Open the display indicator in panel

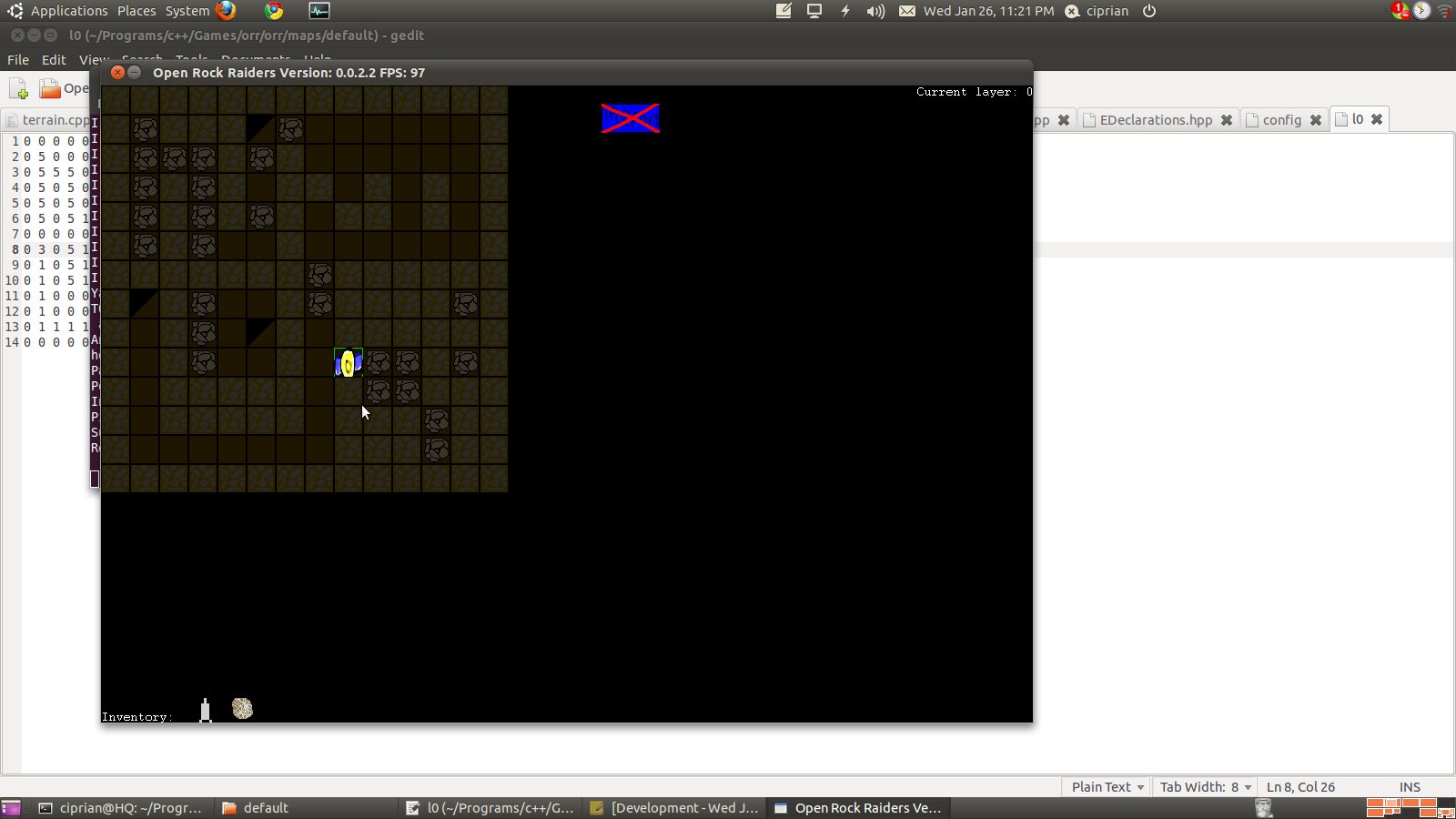point(814,11)
